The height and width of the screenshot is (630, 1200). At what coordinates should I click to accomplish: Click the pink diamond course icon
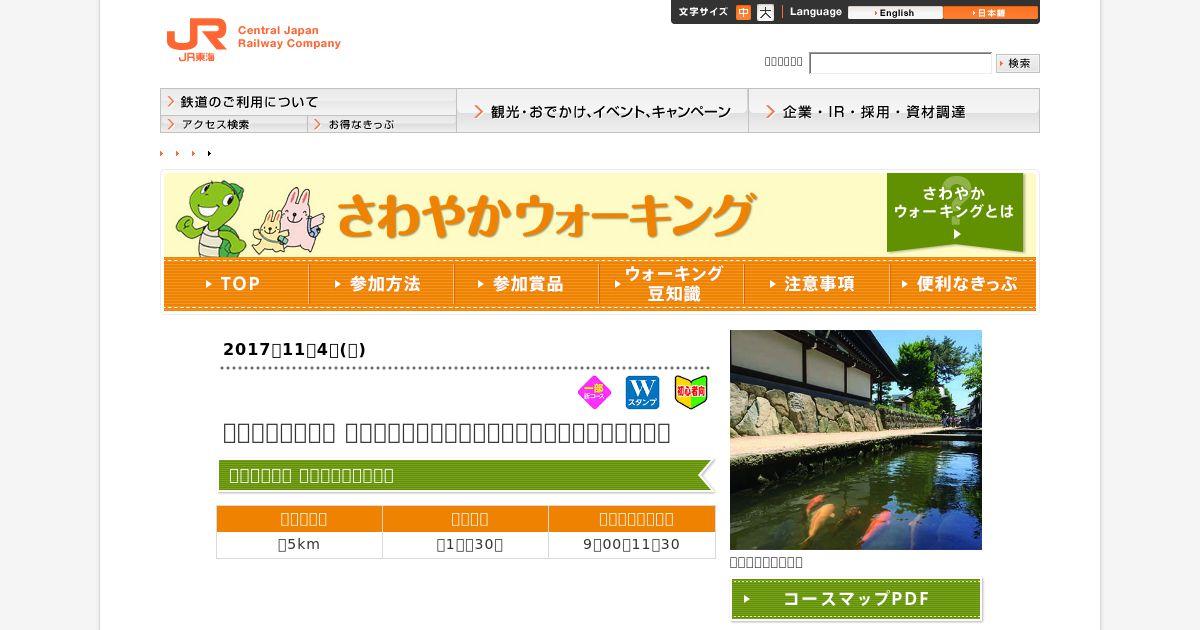pyautogui.click(x=595, y=392)
